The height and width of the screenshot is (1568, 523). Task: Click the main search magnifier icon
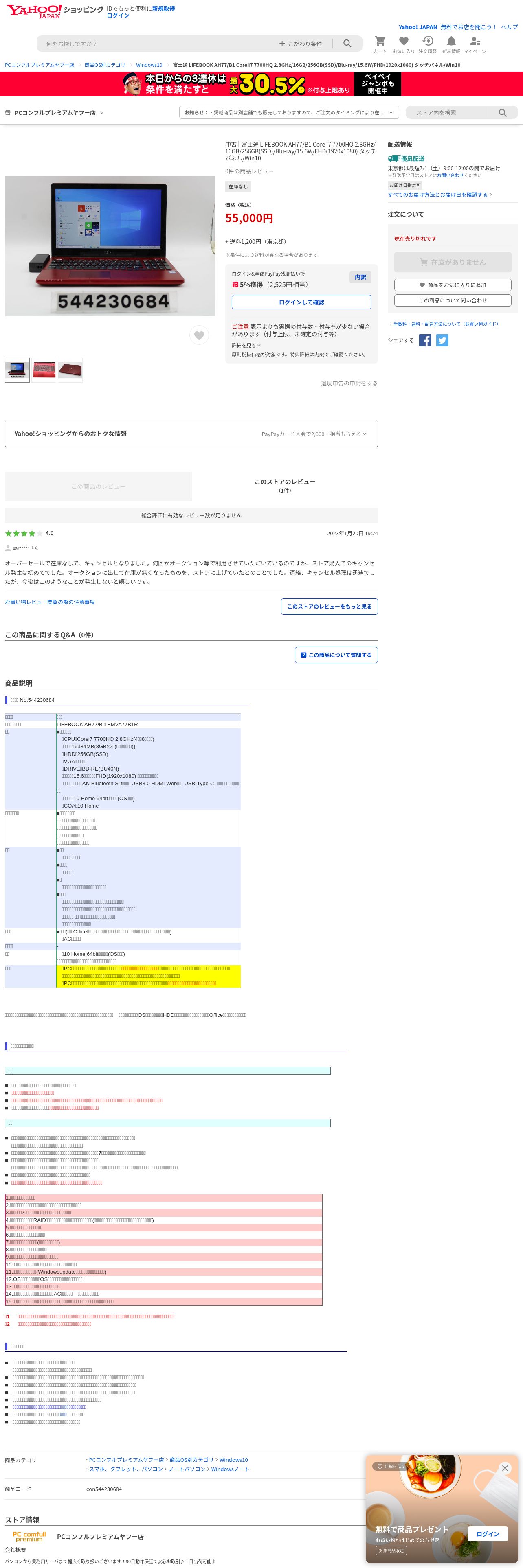[347, 44]
